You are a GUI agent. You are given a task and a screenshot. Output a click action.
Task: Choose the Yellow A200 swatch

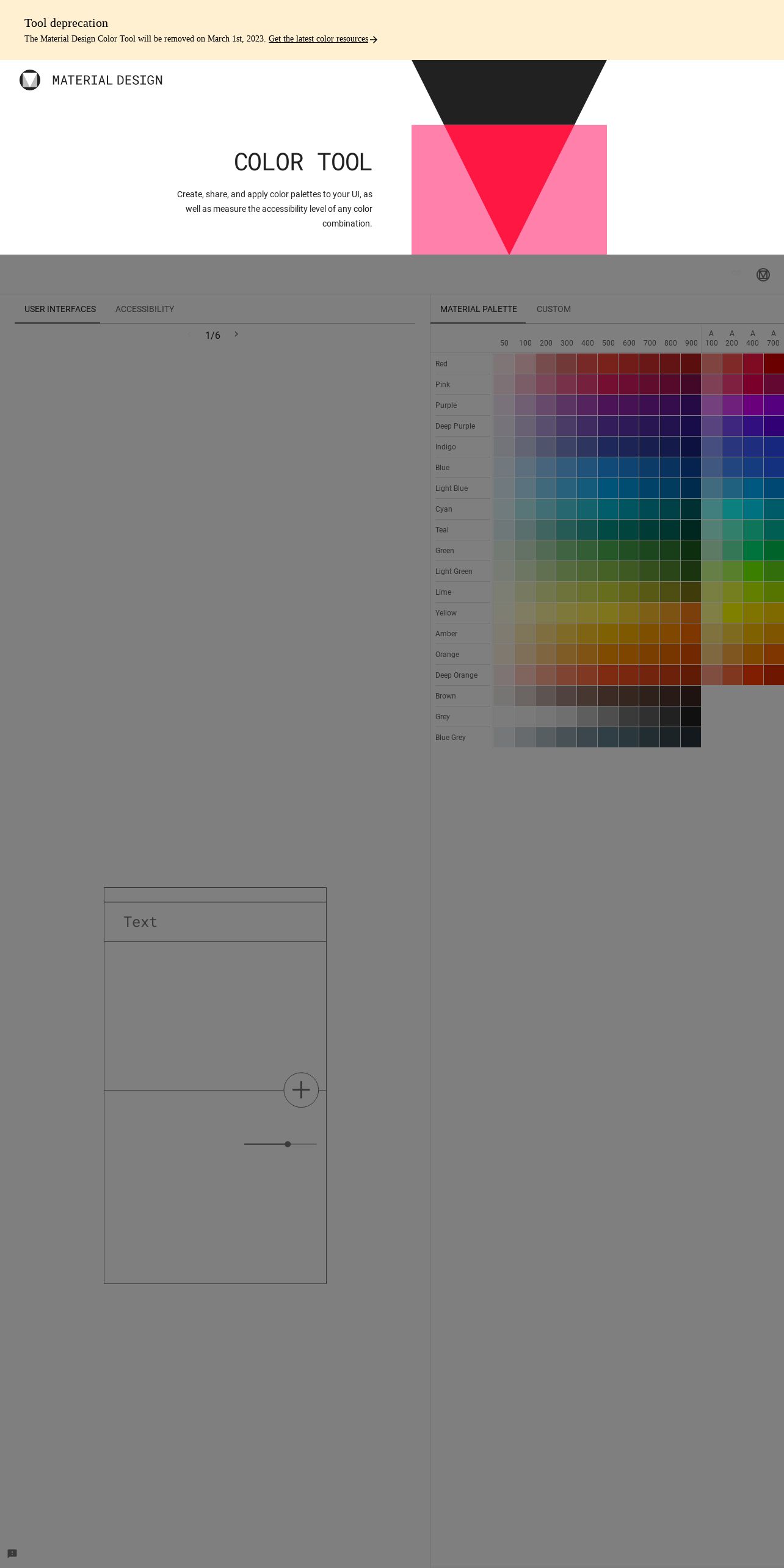pyautogui.click(x=732, y=613)
